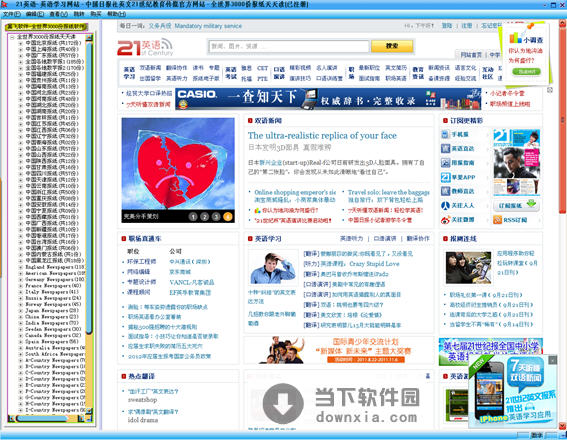Open the idol drama translation entry
The height and width of the screenshot is (440, 567).
(x=143, y=420)
